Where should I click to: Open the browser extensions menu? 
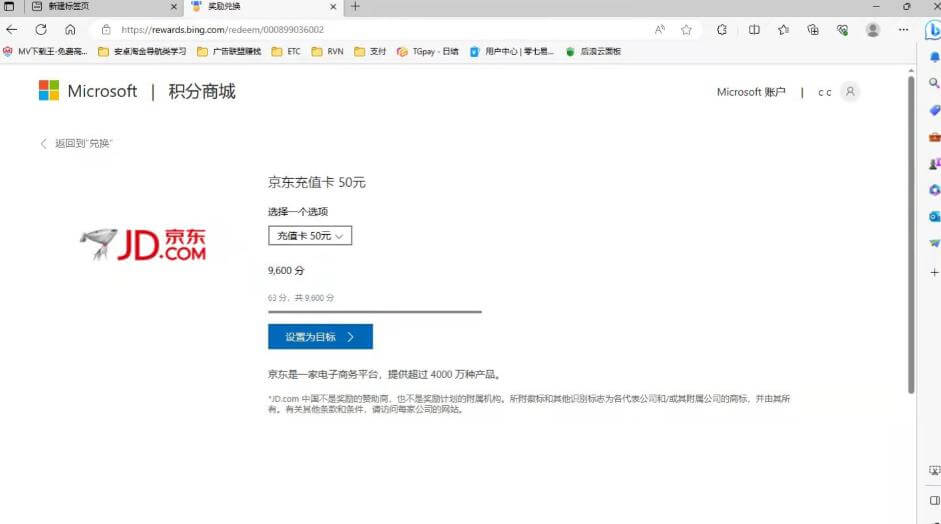[722, 29]
